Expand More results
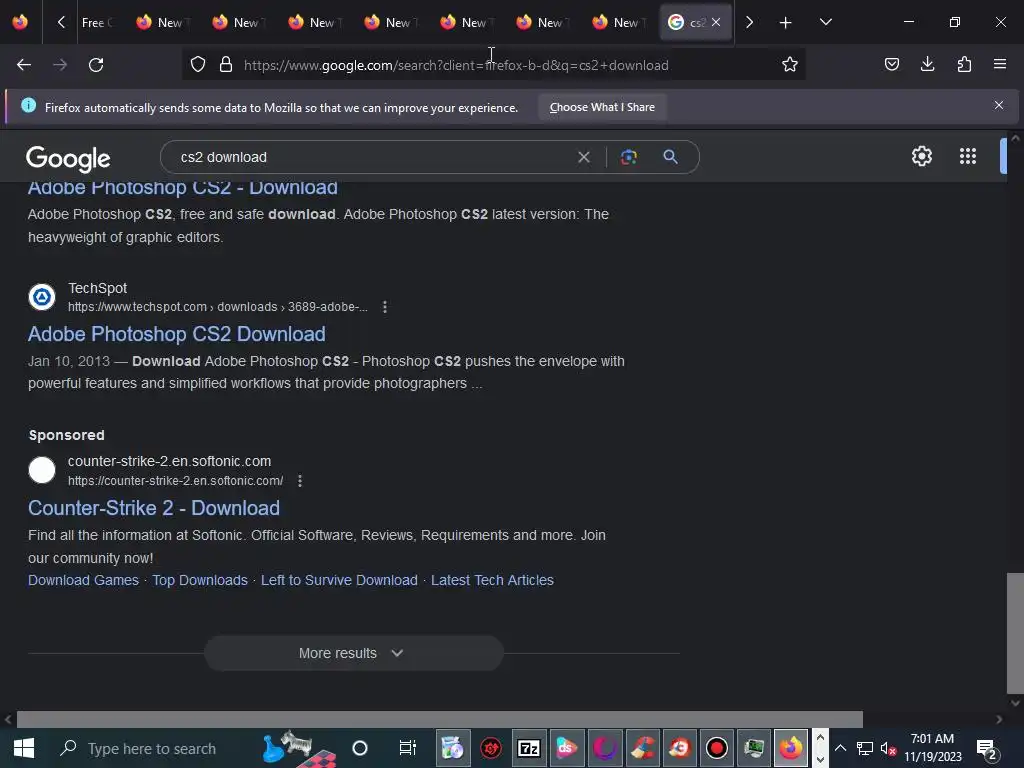The width and height of the screenshot is (1024, 768). click(x=353, y=653)
